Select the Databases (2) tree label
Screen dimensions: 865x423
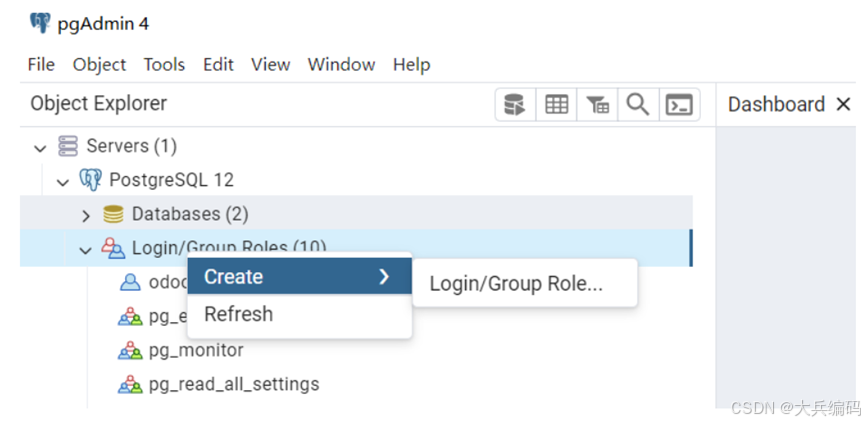coord(190,214)
